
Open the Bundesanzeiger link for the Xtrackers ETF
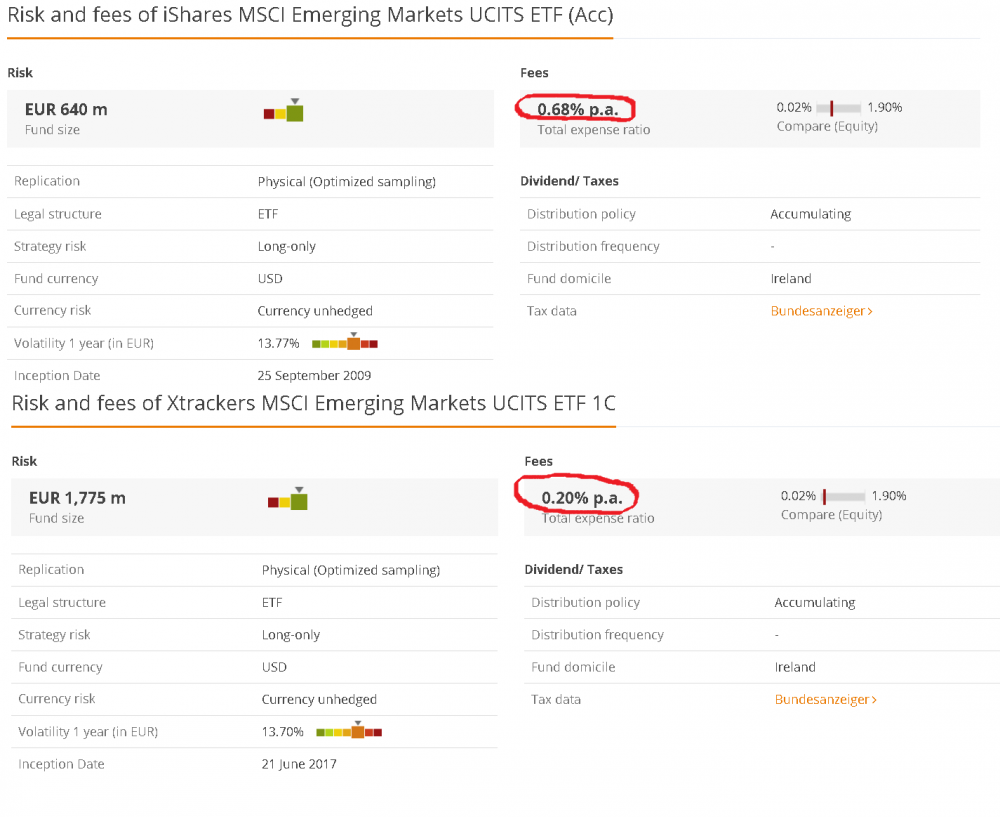coord(825,700)
